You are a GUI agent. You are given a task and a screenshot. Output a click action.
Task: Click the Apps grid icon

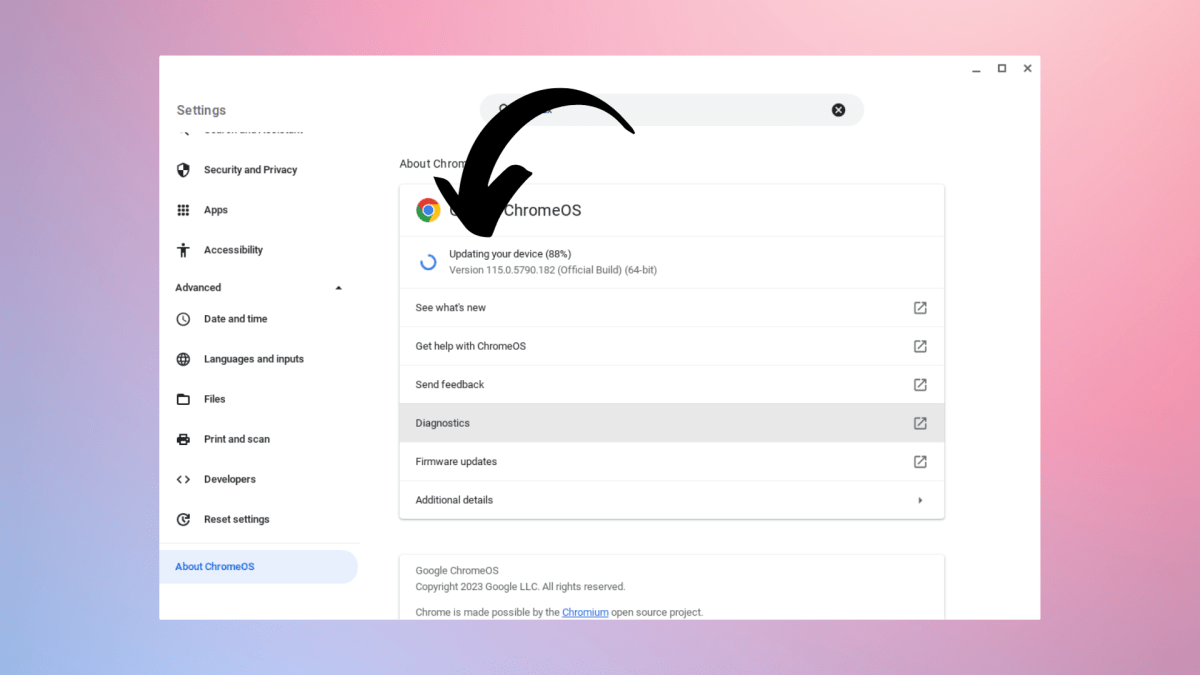click(183, 210)
